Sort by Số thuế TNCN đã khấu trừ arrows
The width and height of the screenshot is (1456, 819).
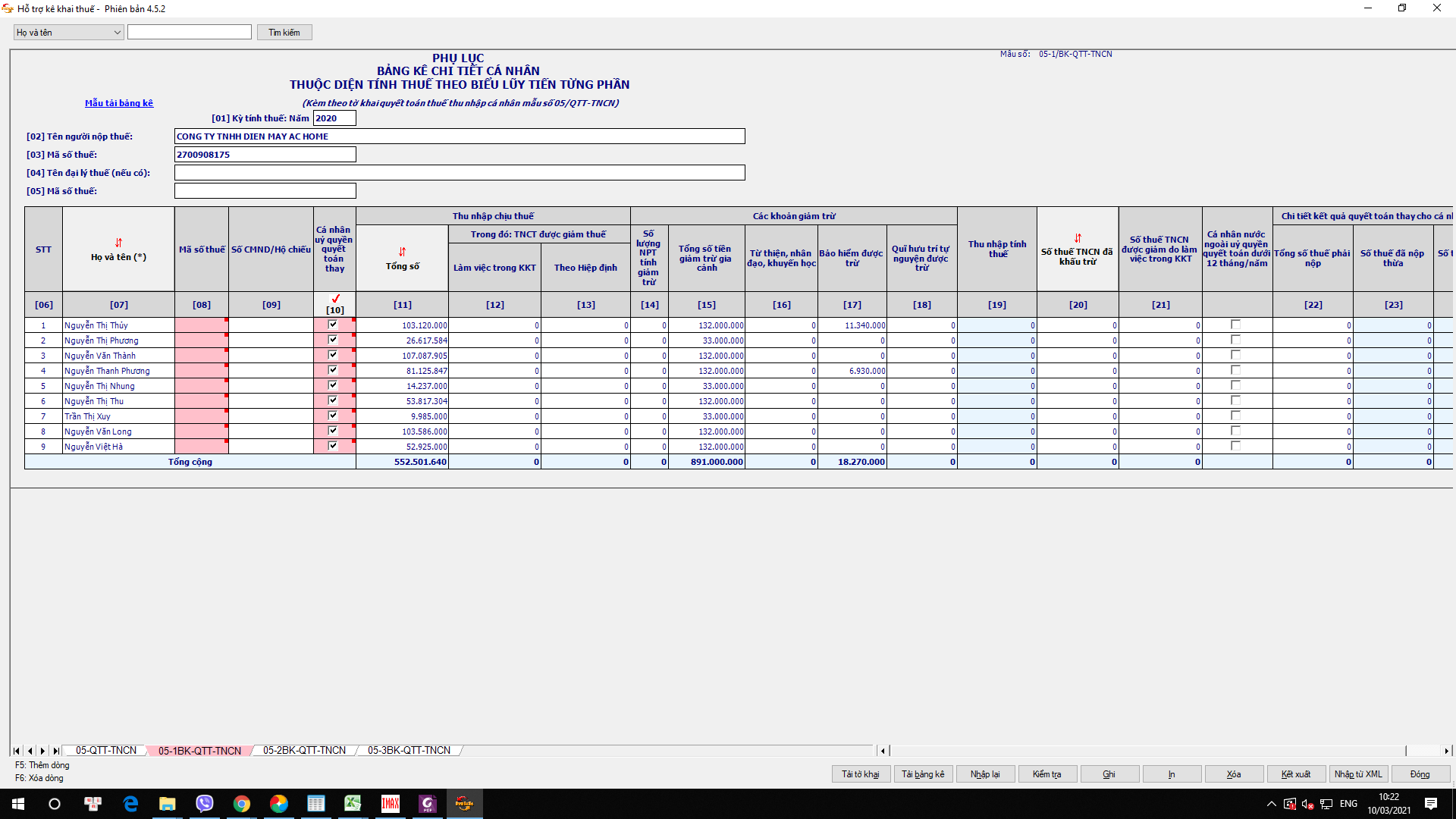click(1078, 238)
